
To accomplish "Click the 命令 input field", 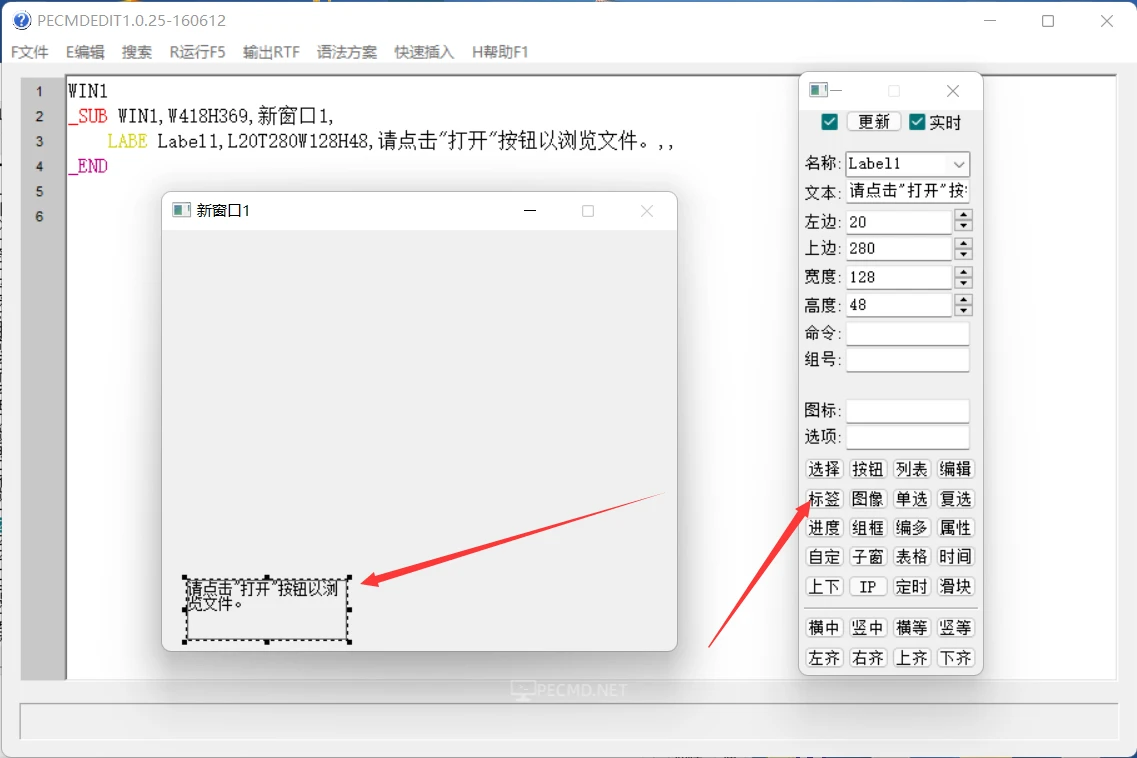I will pyautogui.click(x=907, y=333).
